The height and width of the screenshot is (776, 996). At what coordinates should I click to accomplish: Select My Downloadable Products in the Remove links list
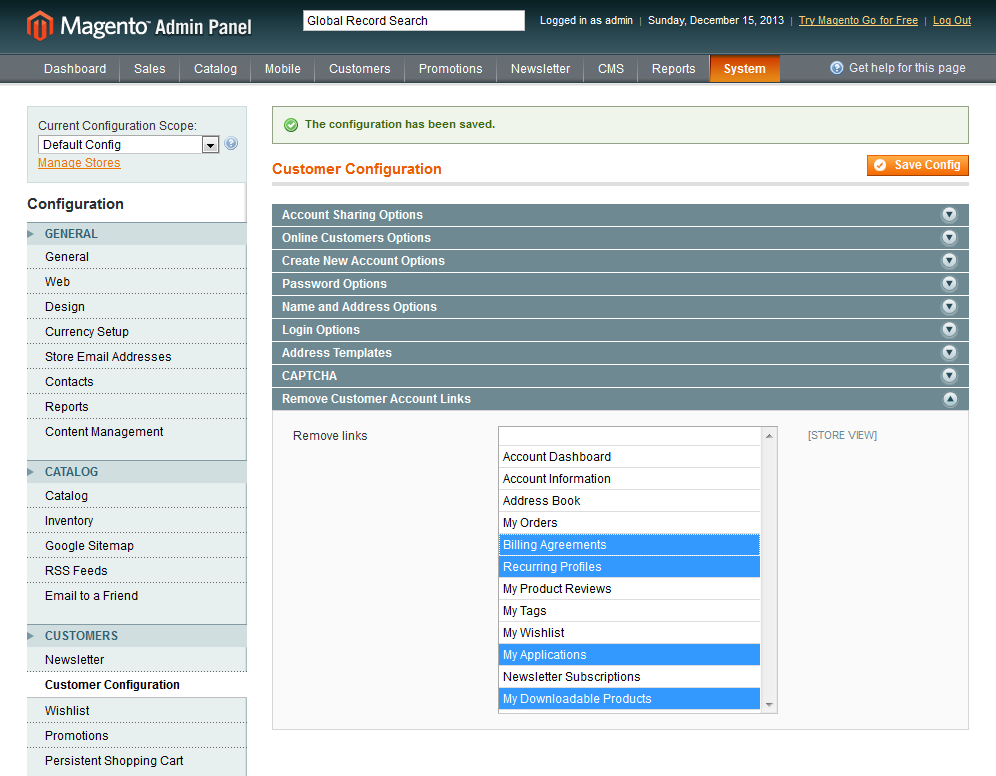(x=629, y=699)
